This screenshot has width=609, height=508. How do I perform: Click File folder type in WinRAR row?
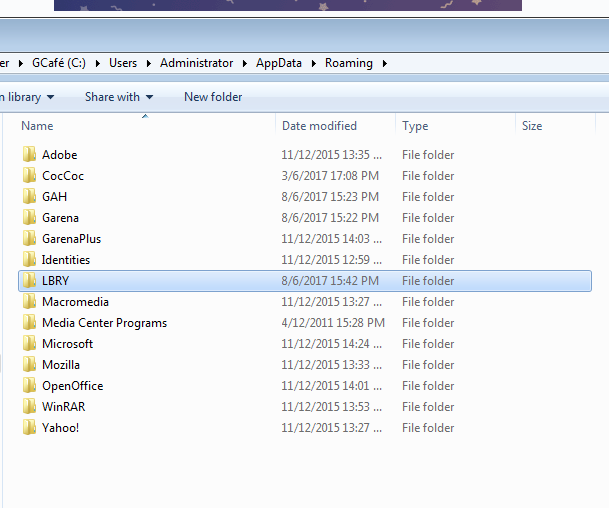tap(428, 406)
